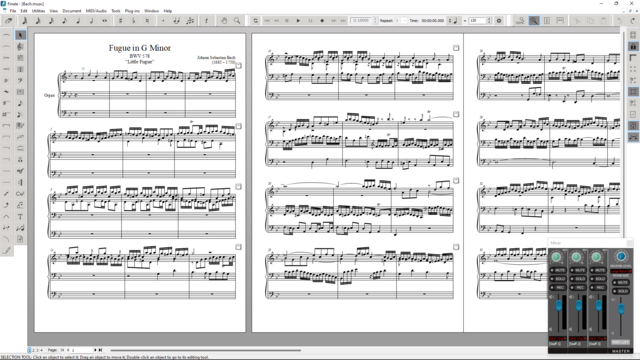The width and height of the screenshot is (640, 360).
Task: Click the Selection arrow tool in palette
Action: coord(20,35)
